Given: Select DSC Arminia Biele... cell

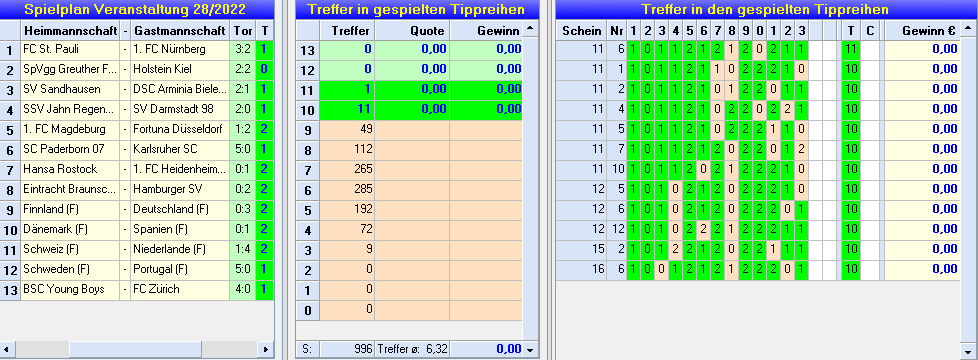Looking at the screenshot, I should (x=180, y=89).
